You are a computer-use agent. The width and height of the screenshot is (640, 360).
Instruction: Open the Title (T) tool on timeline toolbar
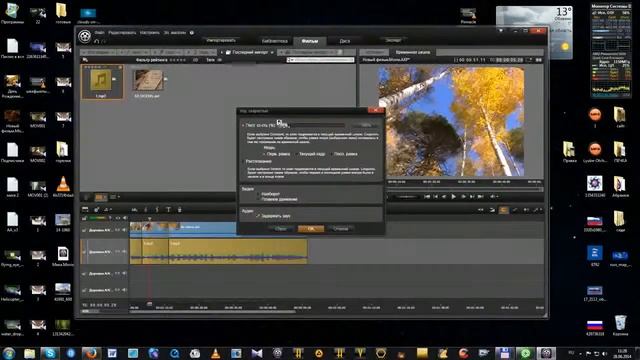point(168,209)
